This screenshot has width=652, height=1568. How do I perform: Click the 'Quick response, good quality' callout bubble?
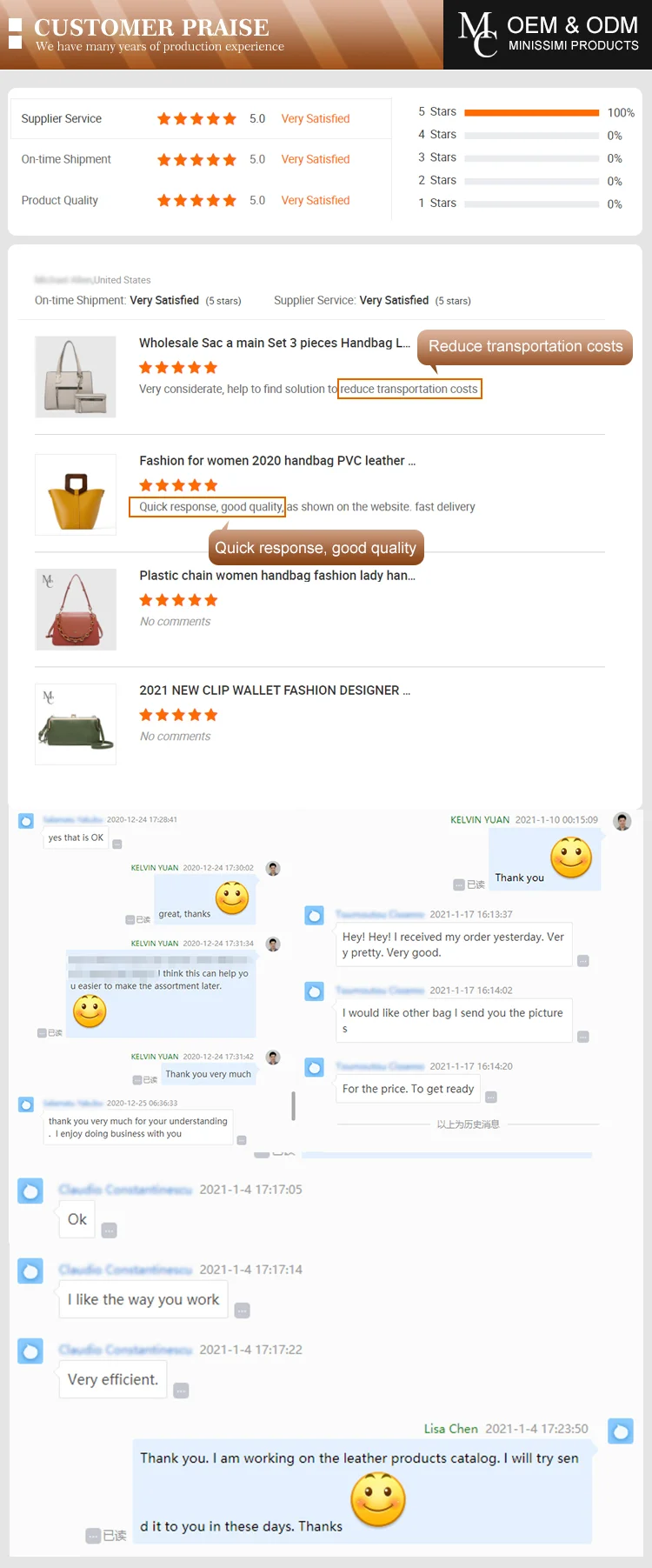tap(316, 547)
